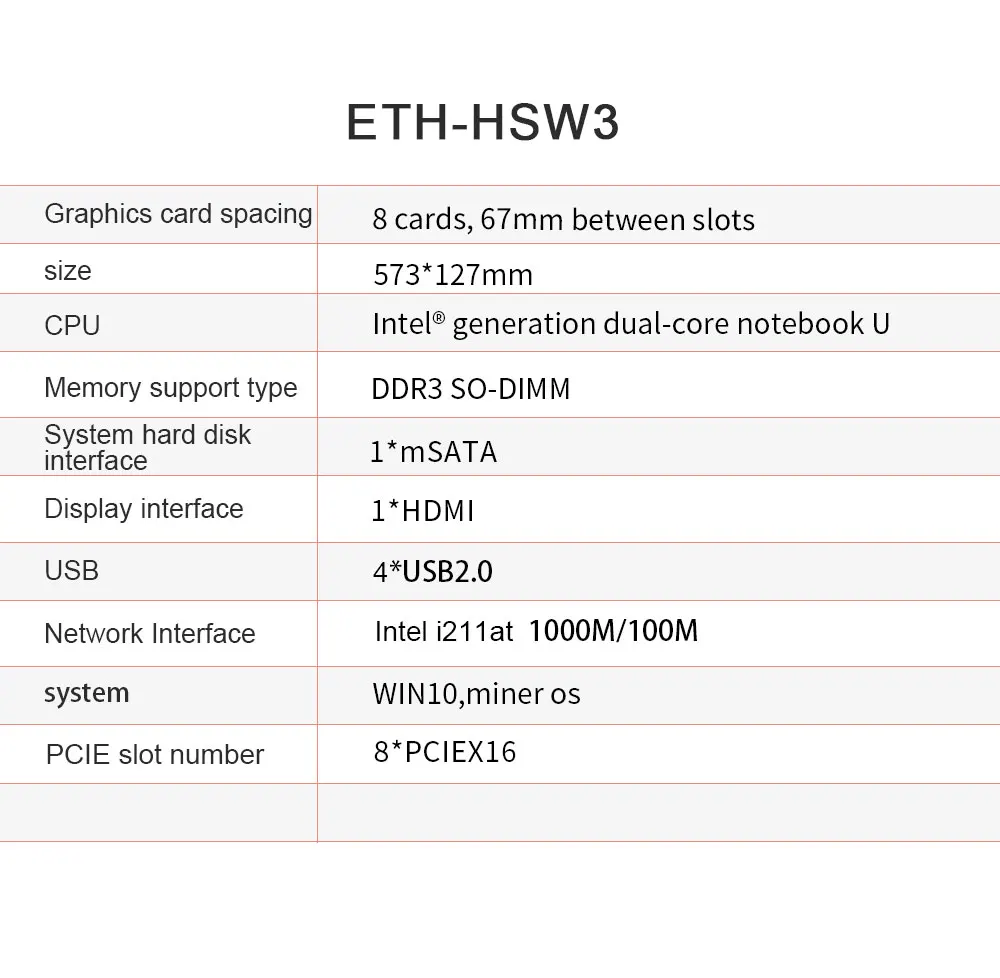Click the 8 cards, 67mm between slots value
Viewport: 1000px width, 978px height.
point(563,220)
